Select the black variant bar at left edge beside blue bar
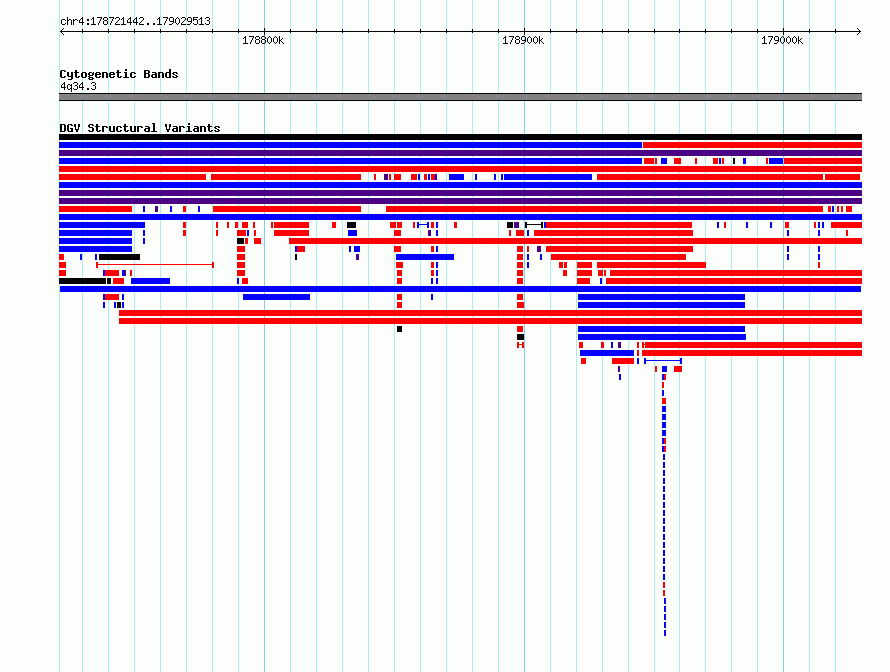Screen dimensions: 890x672 coord(82,281)
